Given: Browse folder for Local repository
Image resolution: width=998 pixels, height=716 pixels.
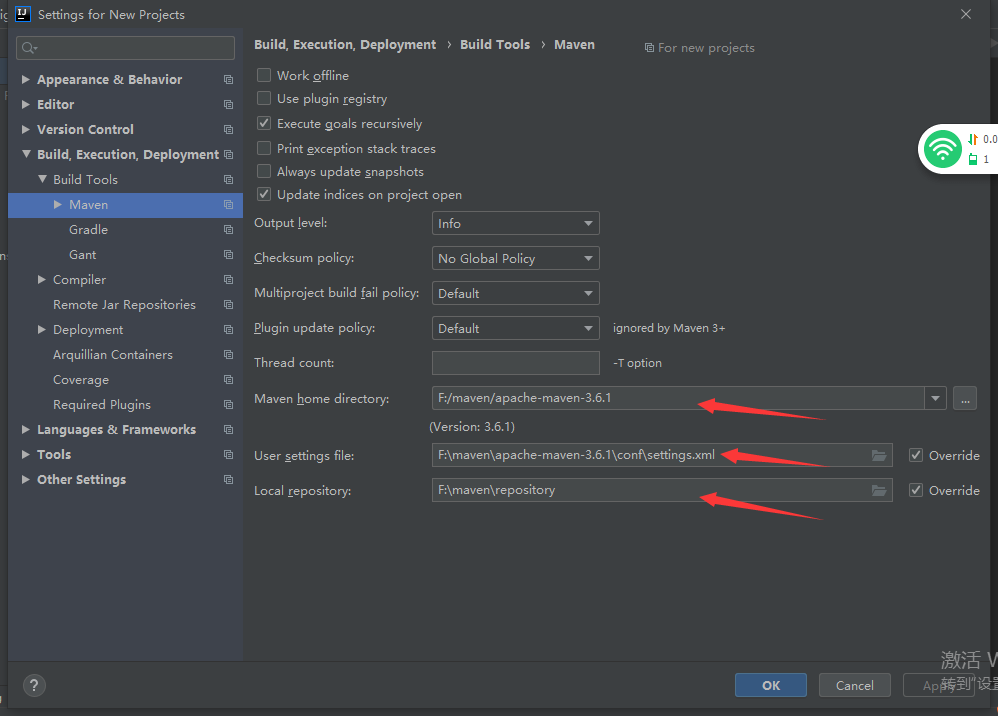Looking at the screenshot, I should tap(878, 490).
